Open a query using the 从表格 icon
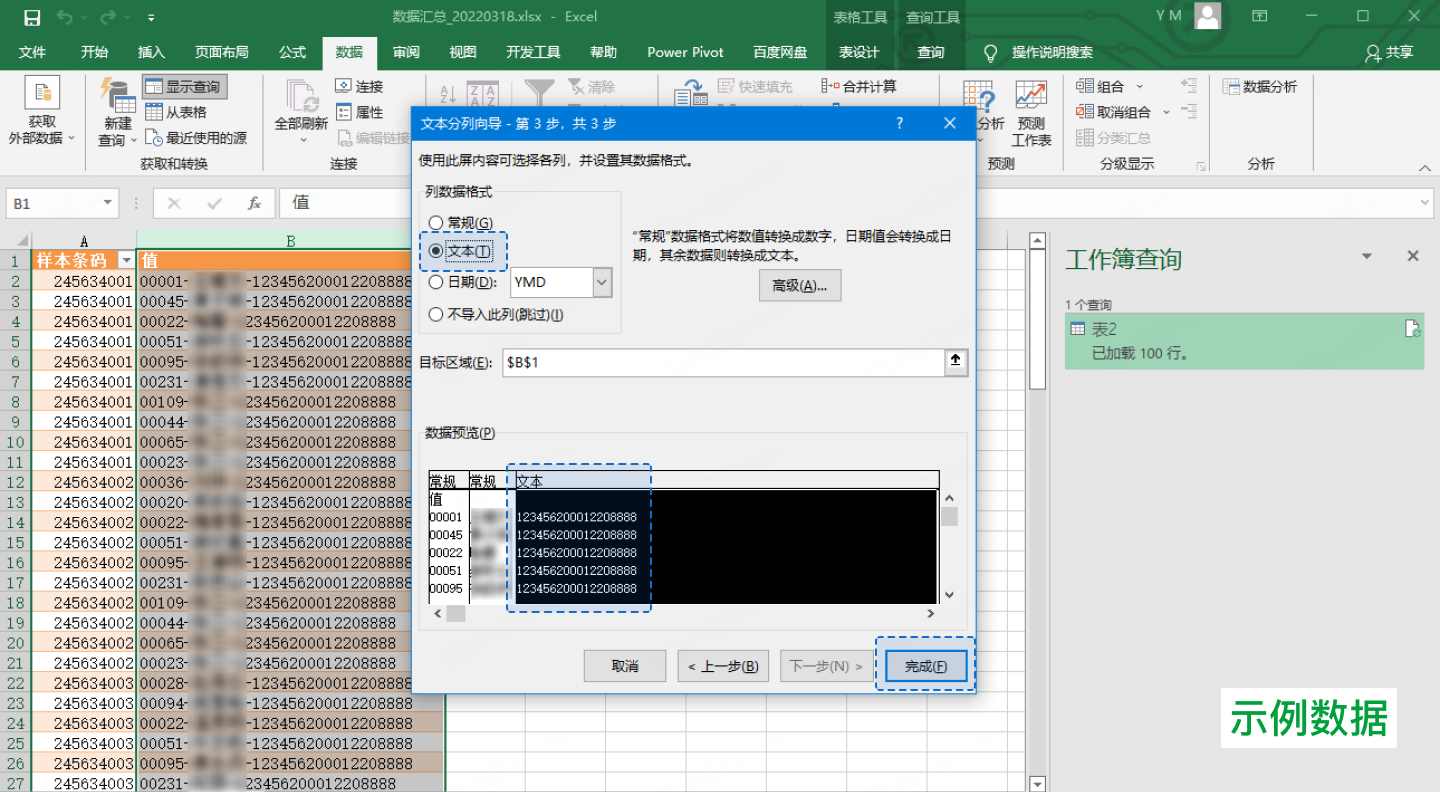The image size is (1440, 792). tap(176, 111)
